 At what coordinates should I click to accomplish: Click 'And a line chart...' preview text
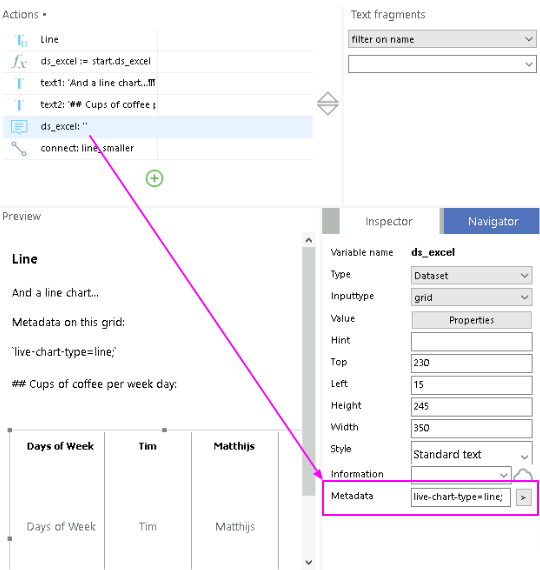[x=55, y=293]
